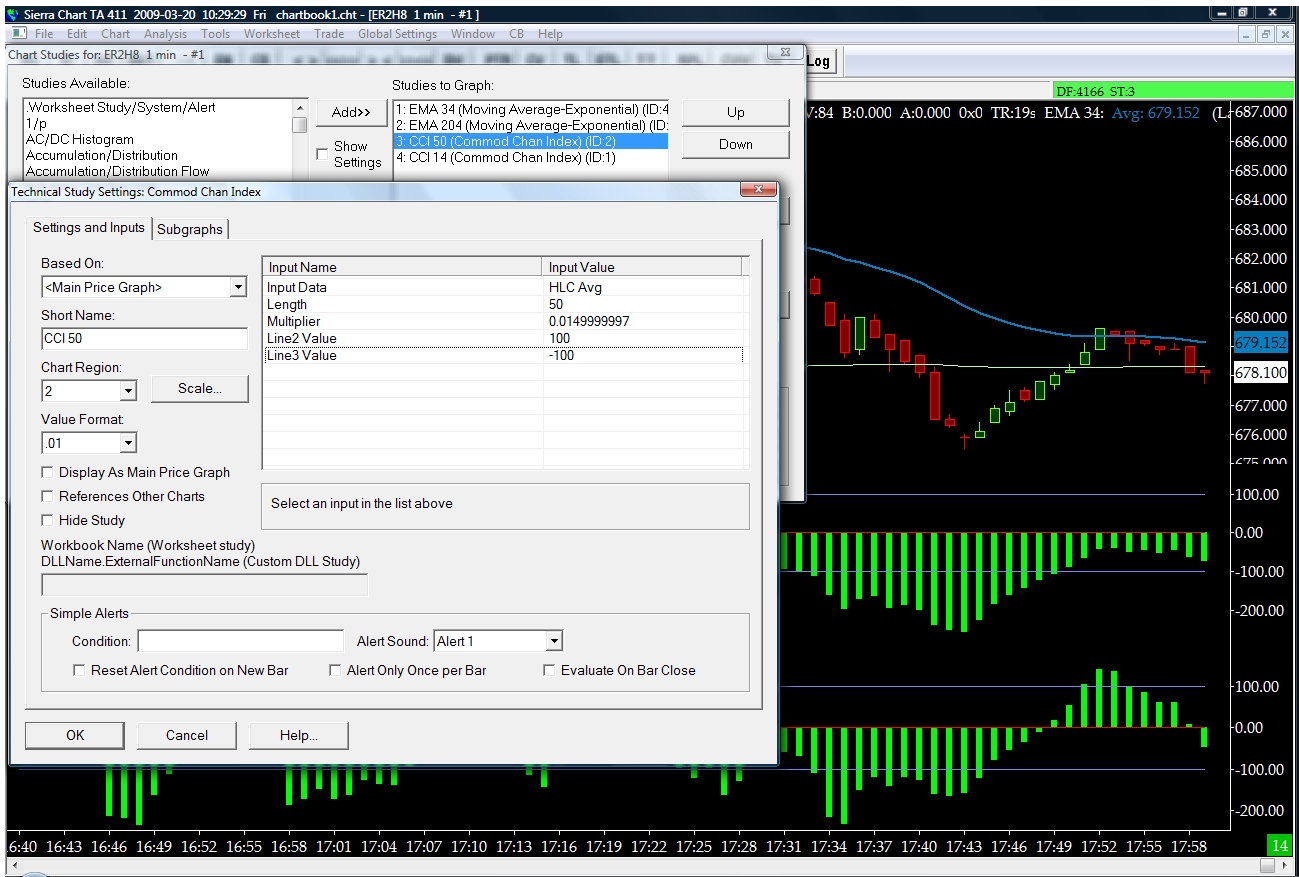This screenshot has width=1299, height=877.
Task: Click the Input Name column header
Action: pos(403,267)
